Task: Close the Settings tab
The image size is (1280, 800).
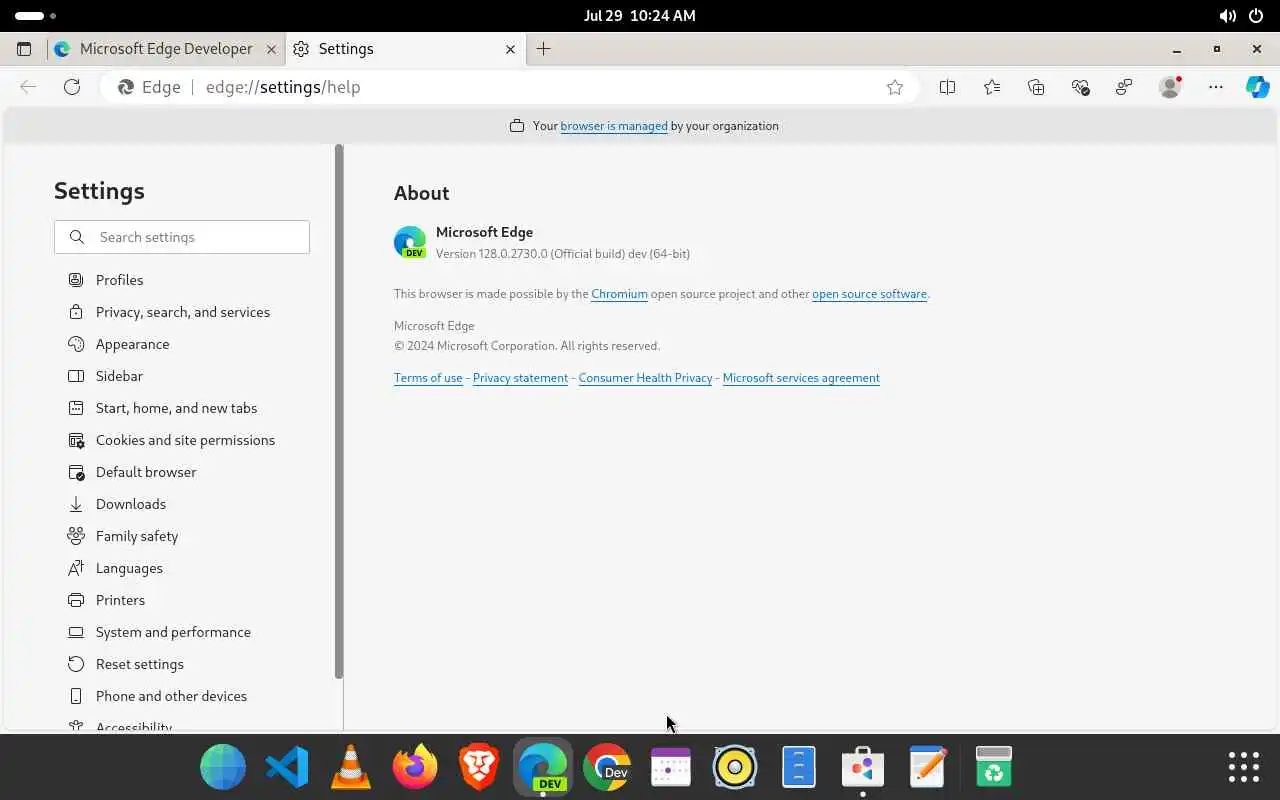Action: 510,49
